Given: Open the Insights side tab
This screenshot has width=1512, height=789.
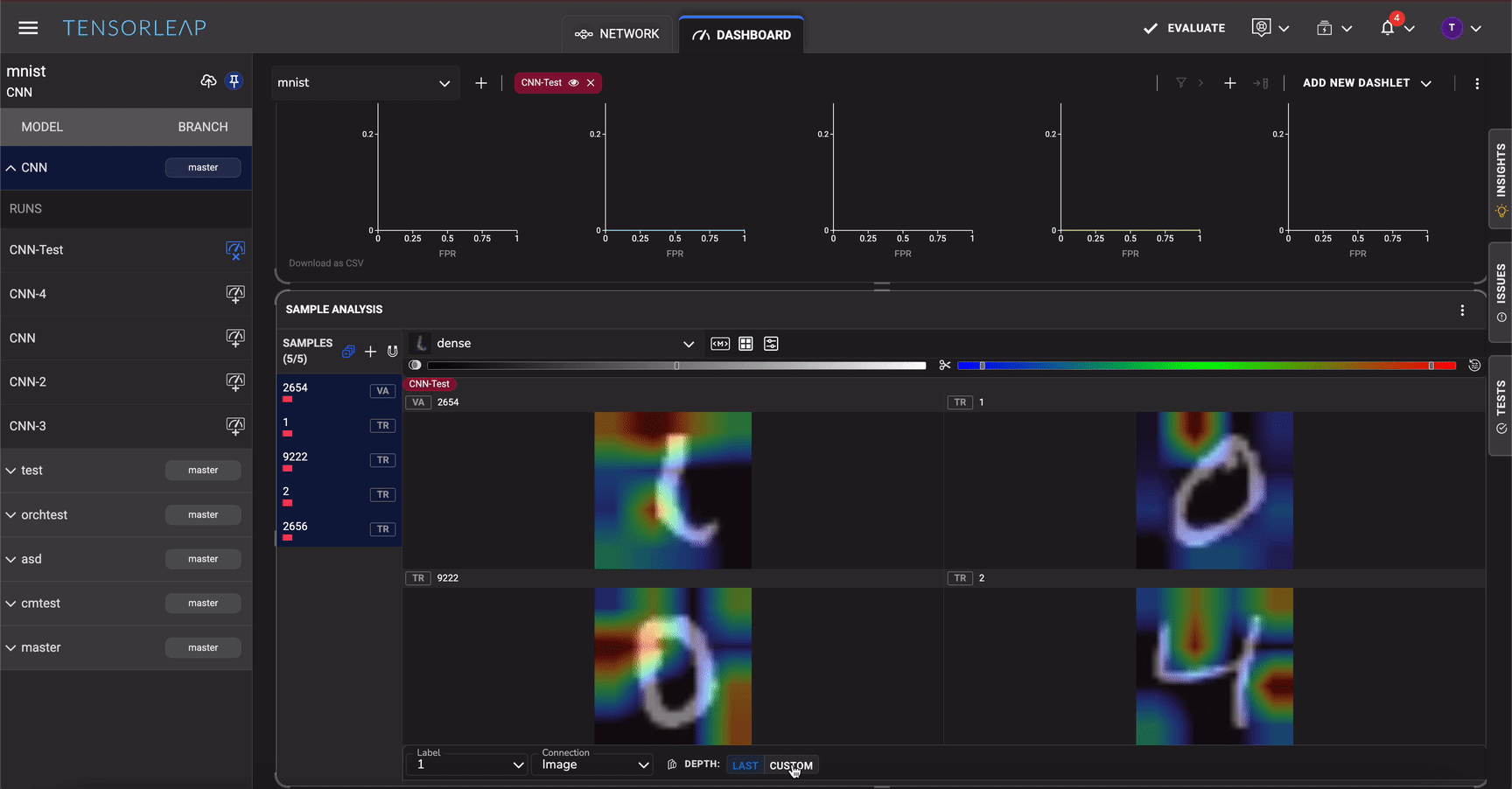Looking at the screenshot, I should tap(1501, 178).
